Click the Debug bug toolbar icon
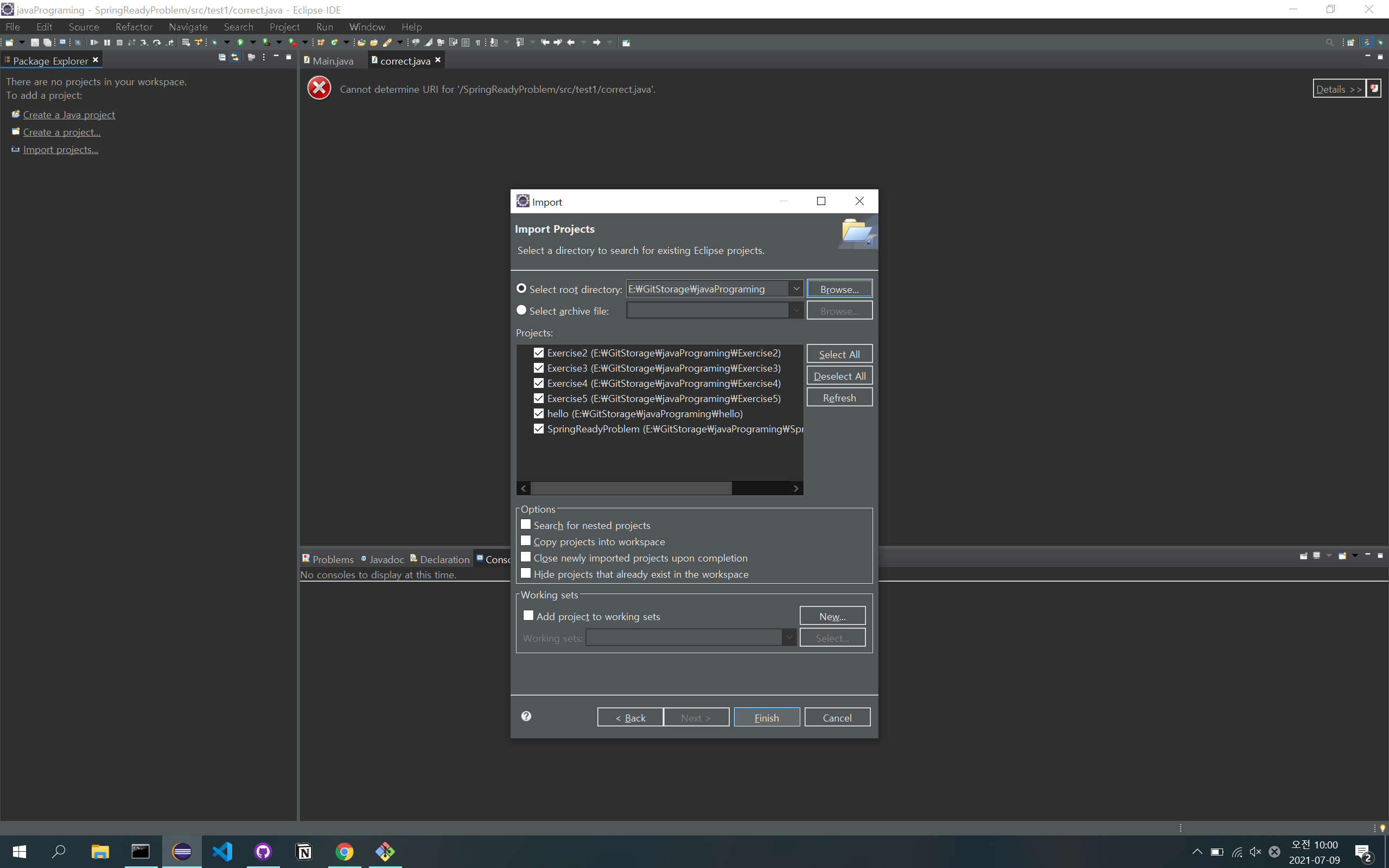1389x868 pixels. pos(215,42)
